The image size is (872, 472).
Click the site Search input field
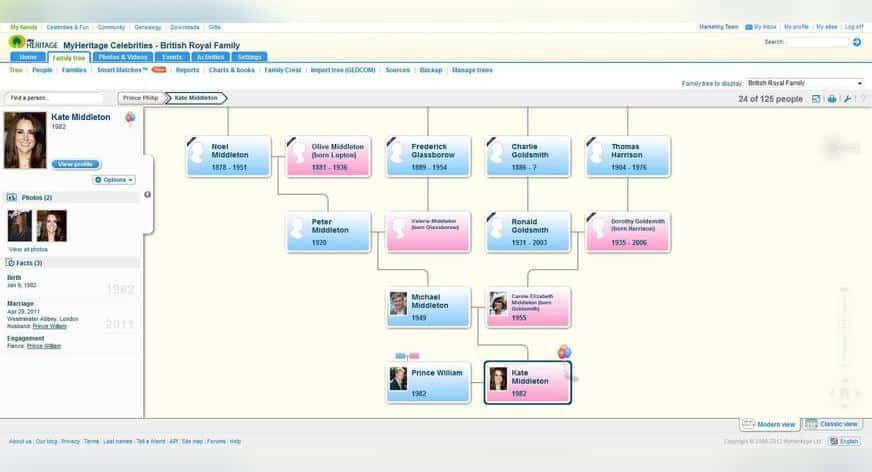(816, 42)
